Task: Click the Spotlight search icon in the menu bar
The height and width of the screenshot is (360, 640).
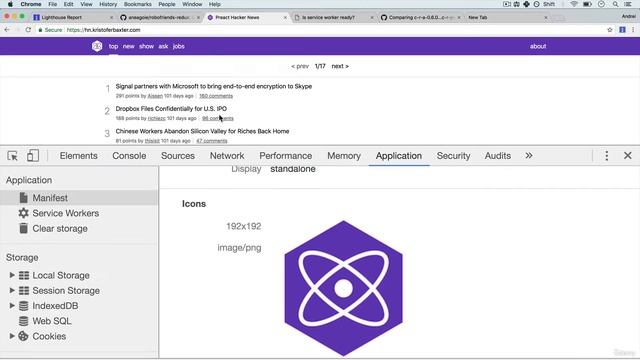Action: [x=615, y=4]
